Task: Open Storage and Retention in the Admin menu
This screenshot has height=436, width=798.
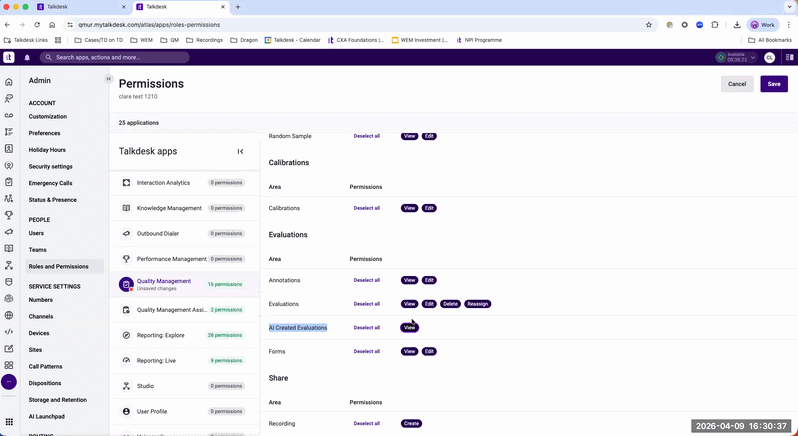Action: [x=58, y=400]
